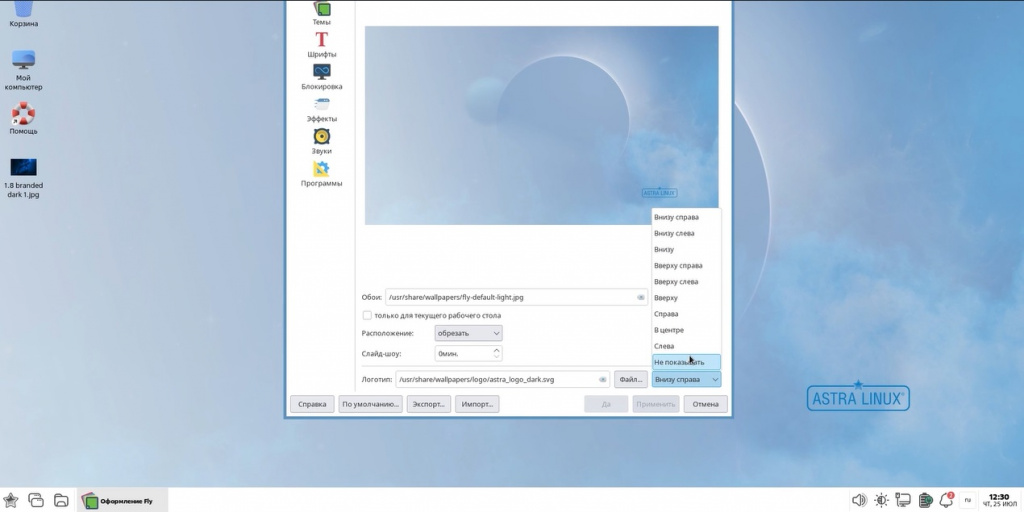The image size is (1024, 512).
Task: Open the volume speaker icon in tray
Action: (858, 500)
